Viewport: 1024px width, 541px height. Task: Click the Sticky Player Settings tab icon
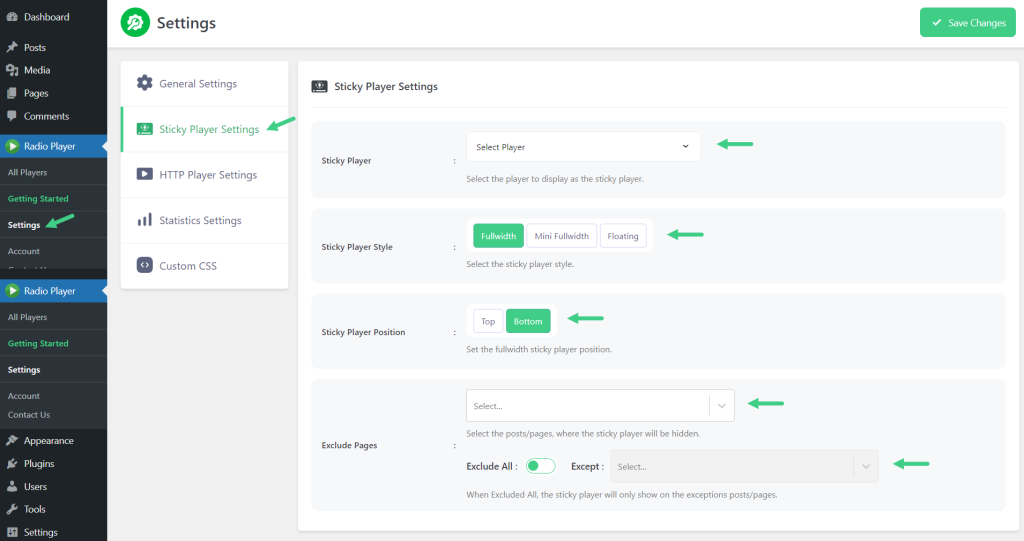point(144,129)
